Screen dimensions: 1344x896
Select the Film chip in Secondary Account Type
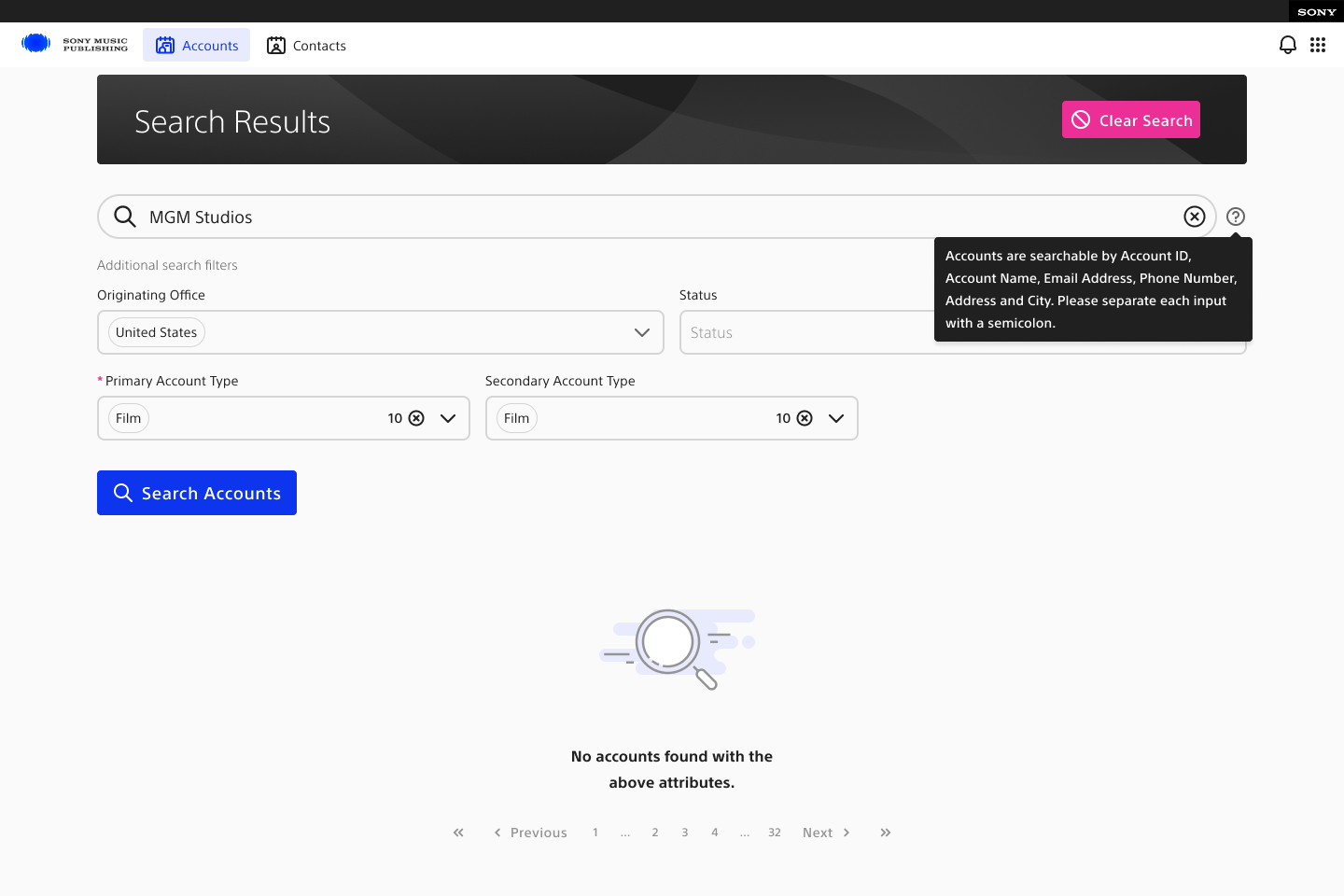click(x=517, y=418)
